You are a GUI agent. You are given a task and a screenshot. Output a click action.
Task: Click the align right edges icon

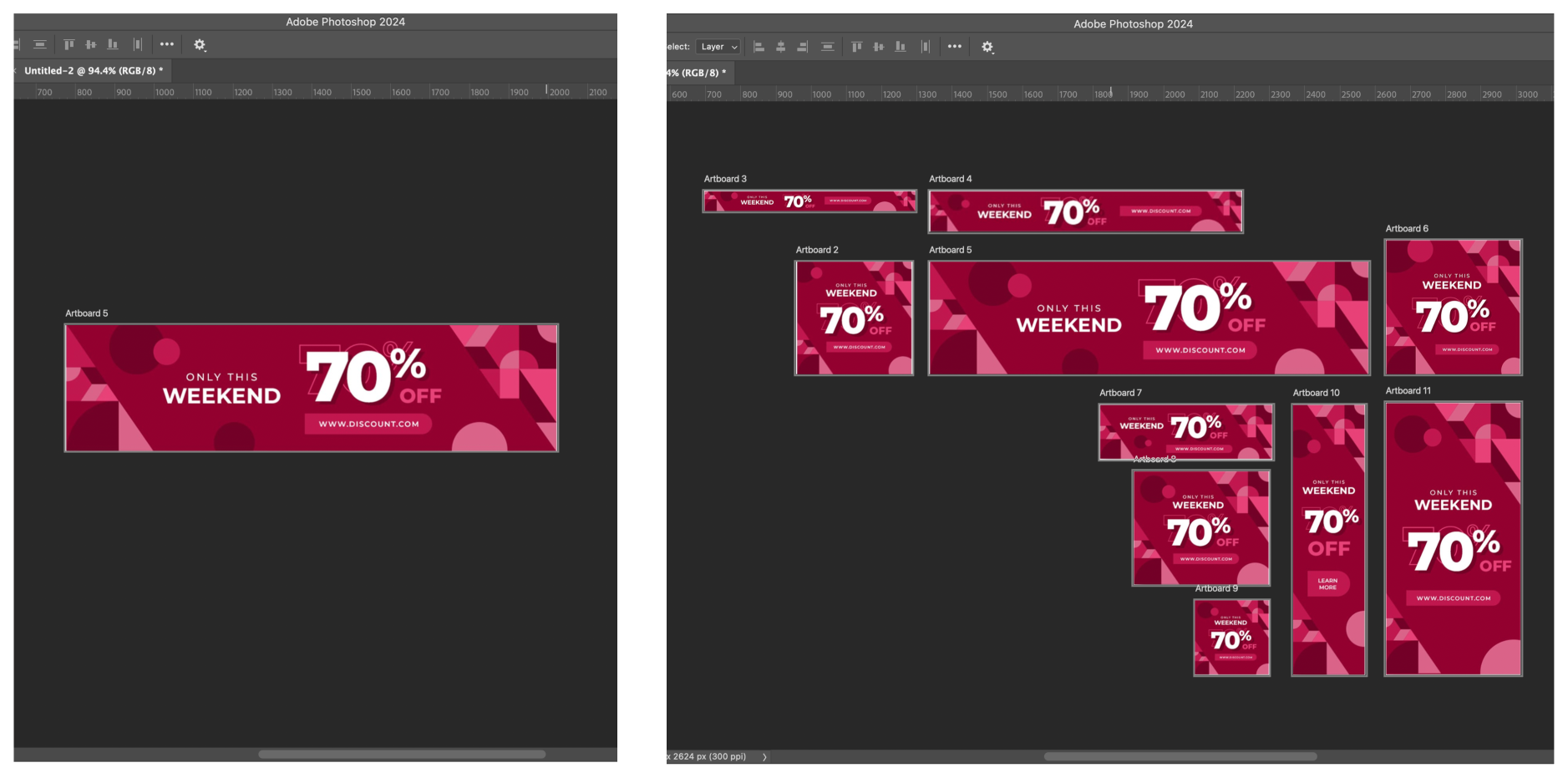coord(802,47)
